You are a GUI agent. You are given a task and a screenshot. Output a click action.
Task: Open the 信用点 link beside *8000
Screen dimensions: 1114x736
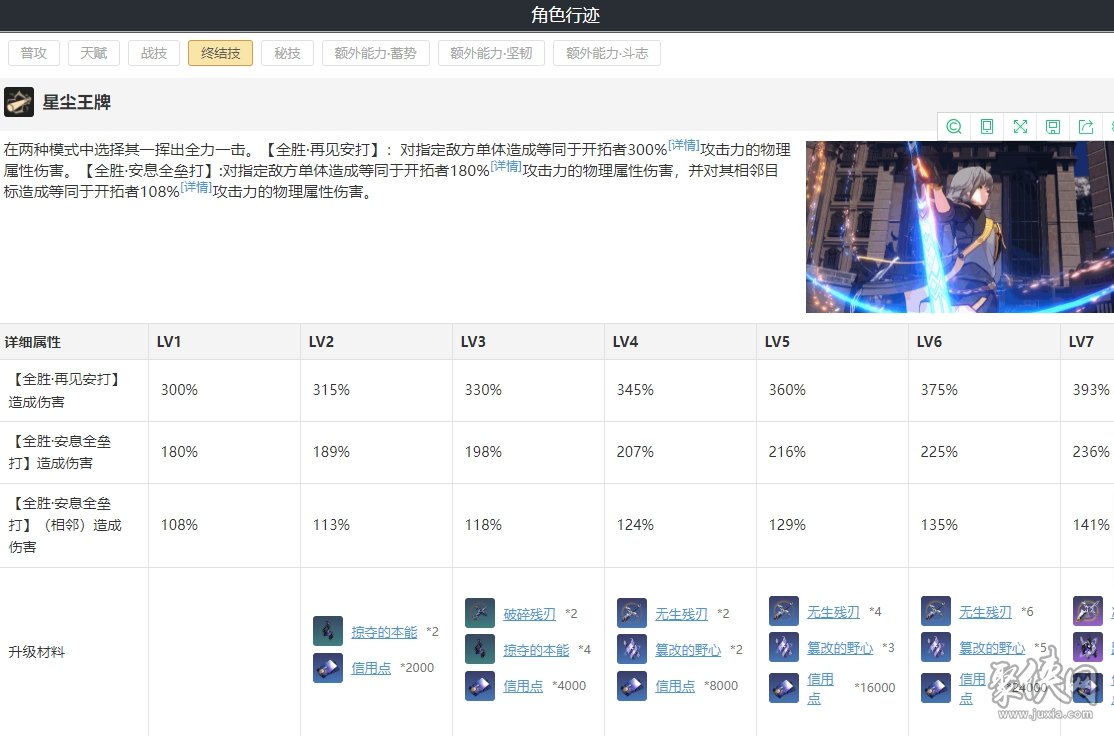tap(675, 686)
